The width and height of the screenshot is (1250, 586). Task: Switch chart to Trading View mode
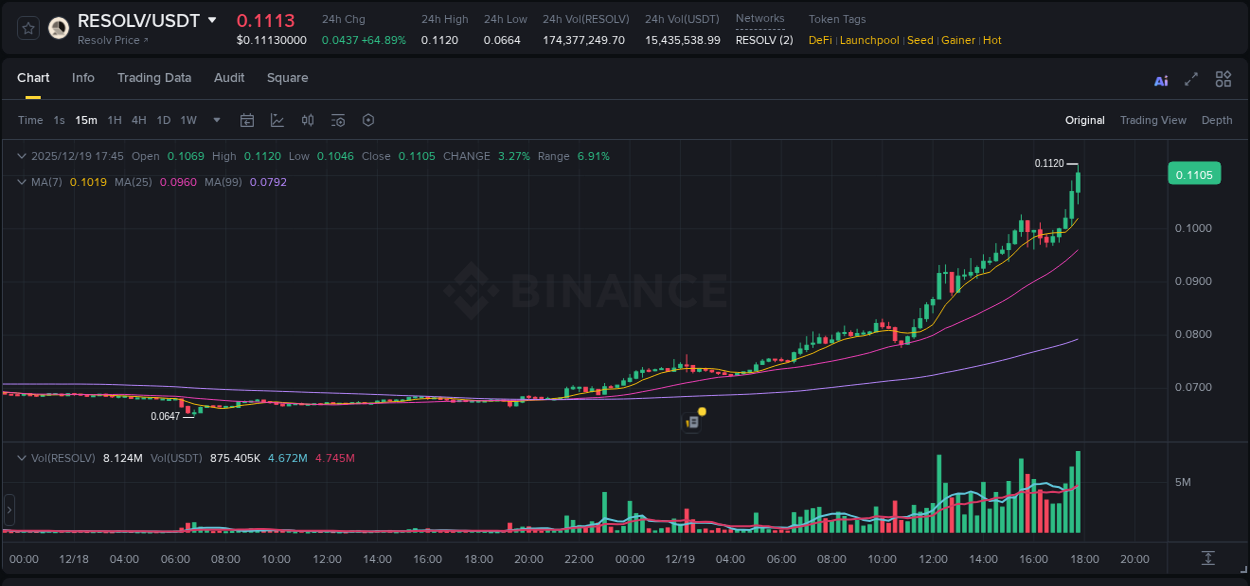point(1153,120)
